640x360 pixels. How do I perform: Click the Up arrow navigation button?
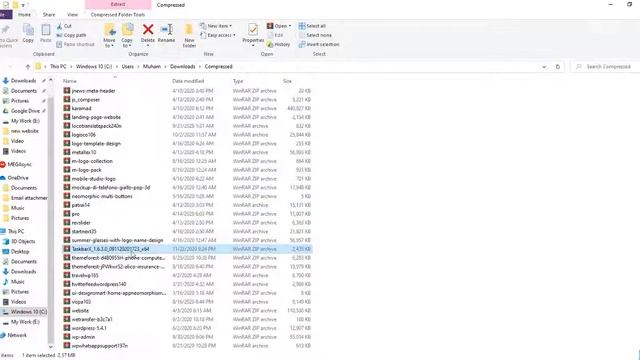tap(28, 67)
